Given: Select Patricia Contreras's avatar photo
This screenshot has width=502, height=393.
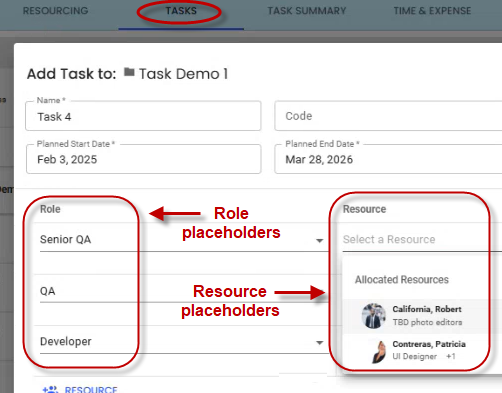Looking at the screenshot, I should coord(379,351).
